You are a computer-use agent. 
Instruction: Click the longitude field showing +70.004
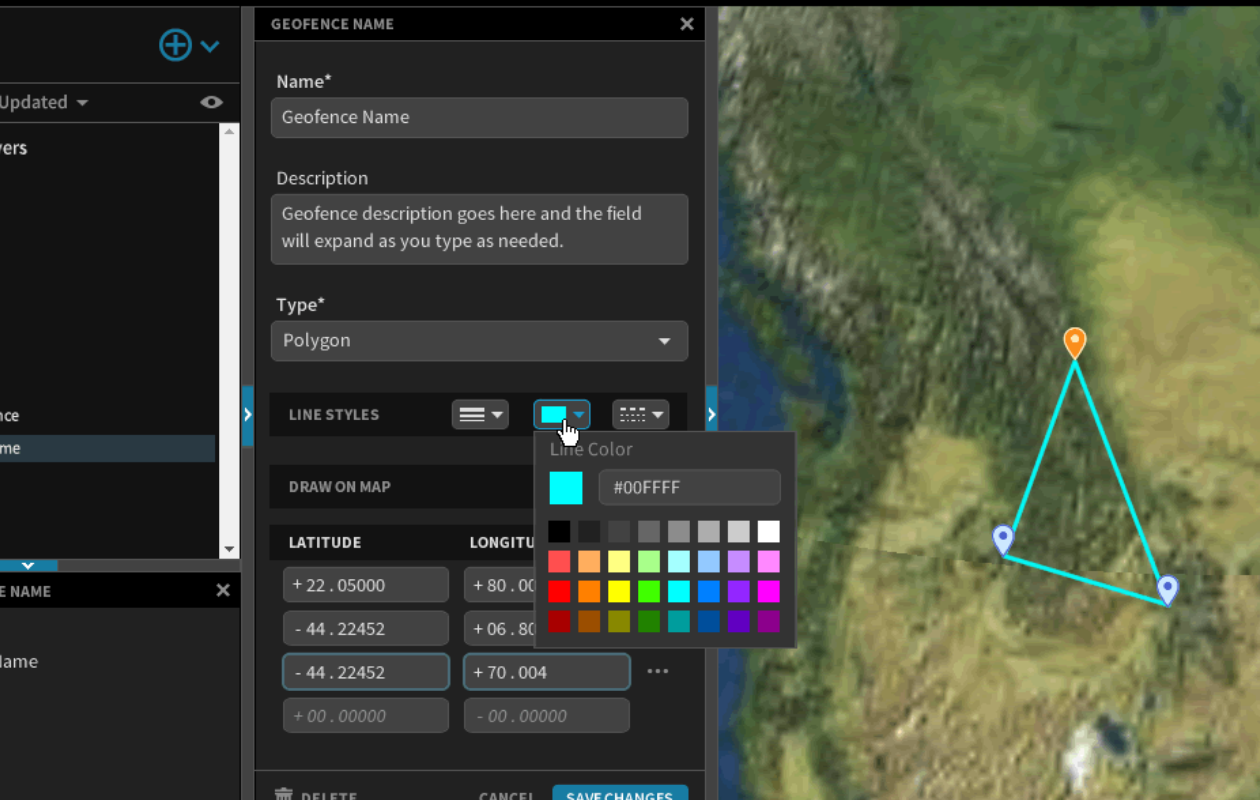coord(547,672)
